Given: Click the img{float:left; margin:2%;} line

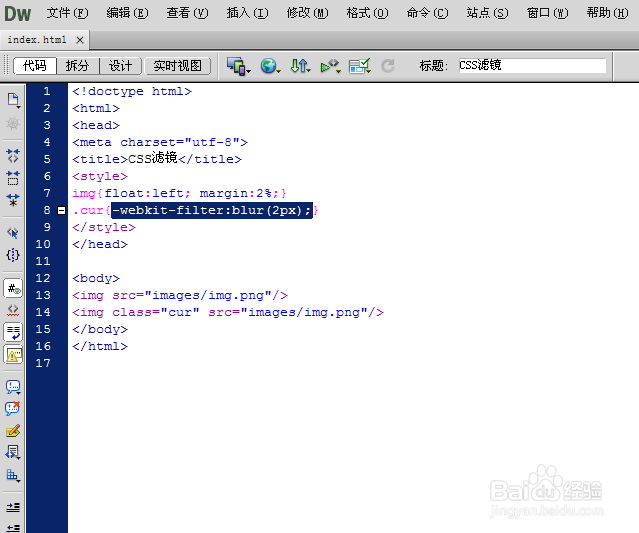Looking at the screenshot, I should pos(179,193).
